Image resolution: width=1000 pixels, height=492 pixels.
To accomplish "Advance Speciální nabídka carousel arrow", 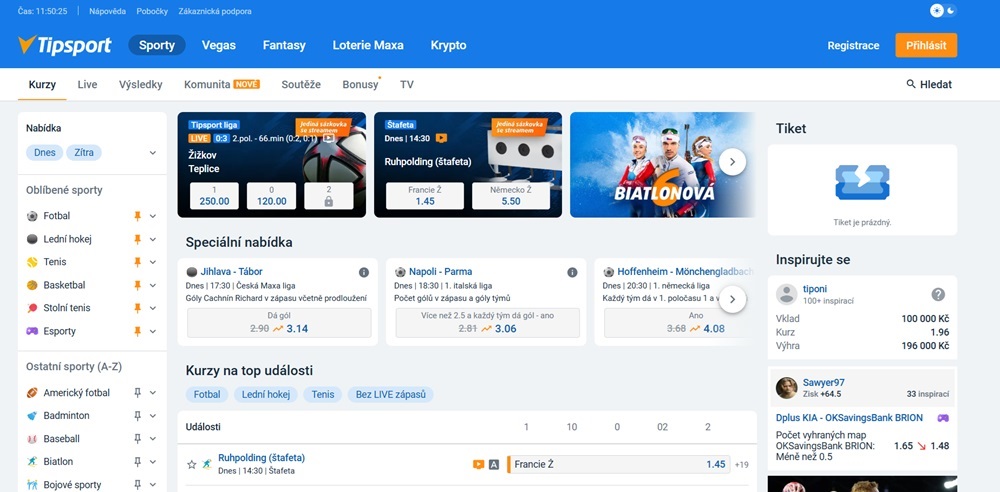I will [x=732, y=299].
